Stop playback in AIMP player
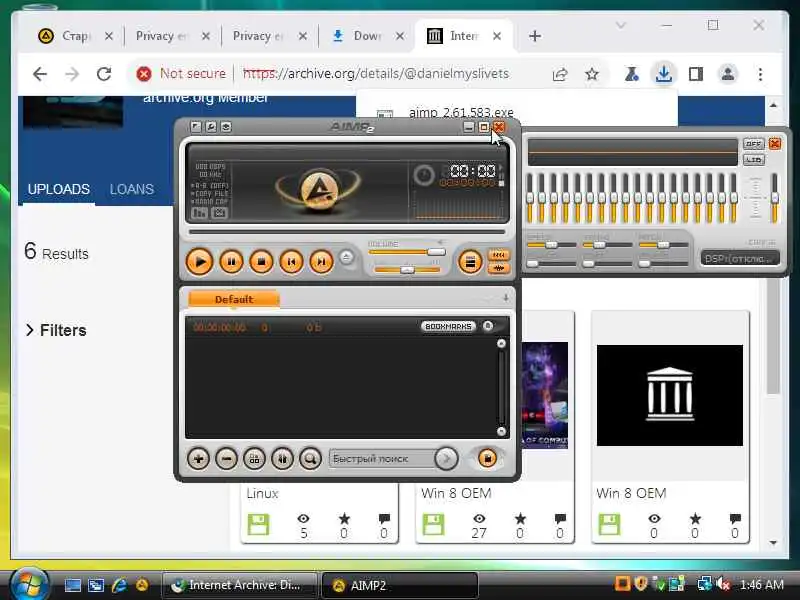 (261, 262)
